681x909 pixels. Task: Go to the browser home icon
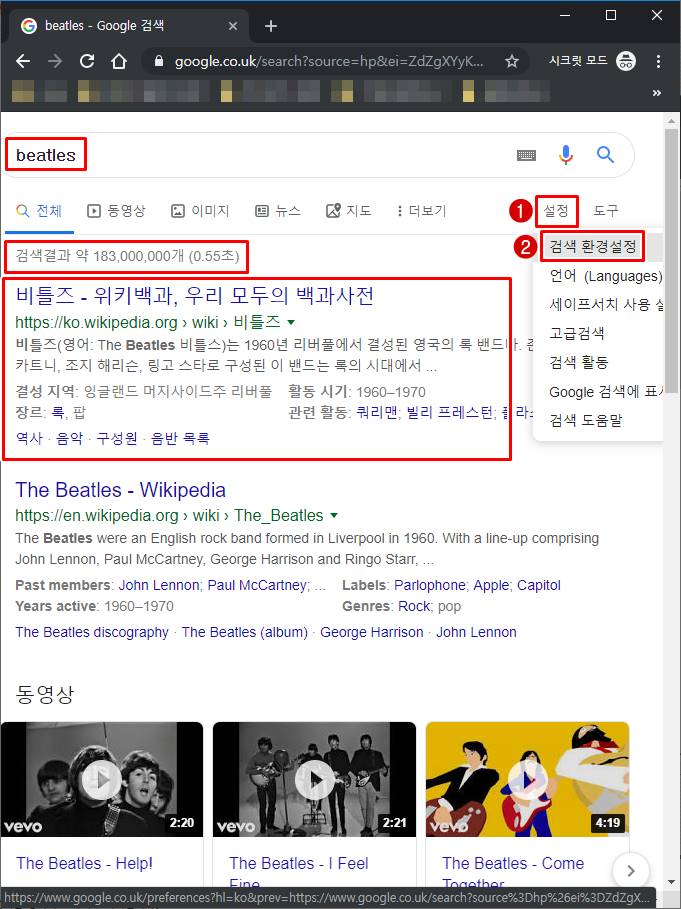coord(119,61)
